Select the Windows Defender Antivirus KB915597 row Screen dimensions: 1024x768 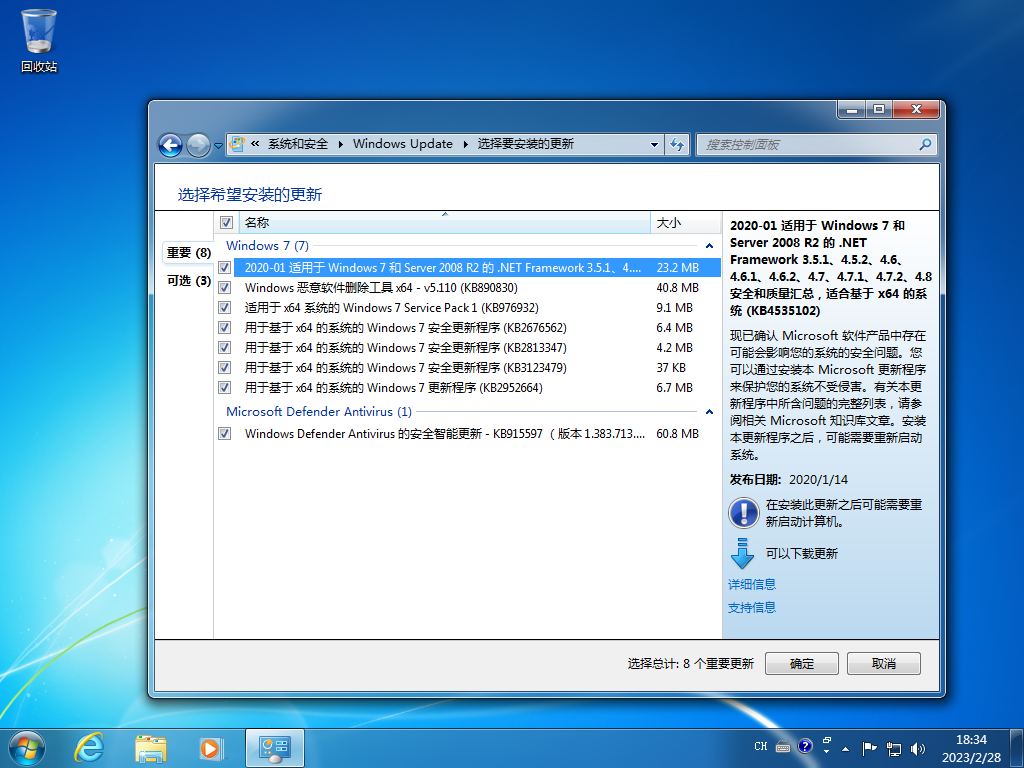coord(444,434)
